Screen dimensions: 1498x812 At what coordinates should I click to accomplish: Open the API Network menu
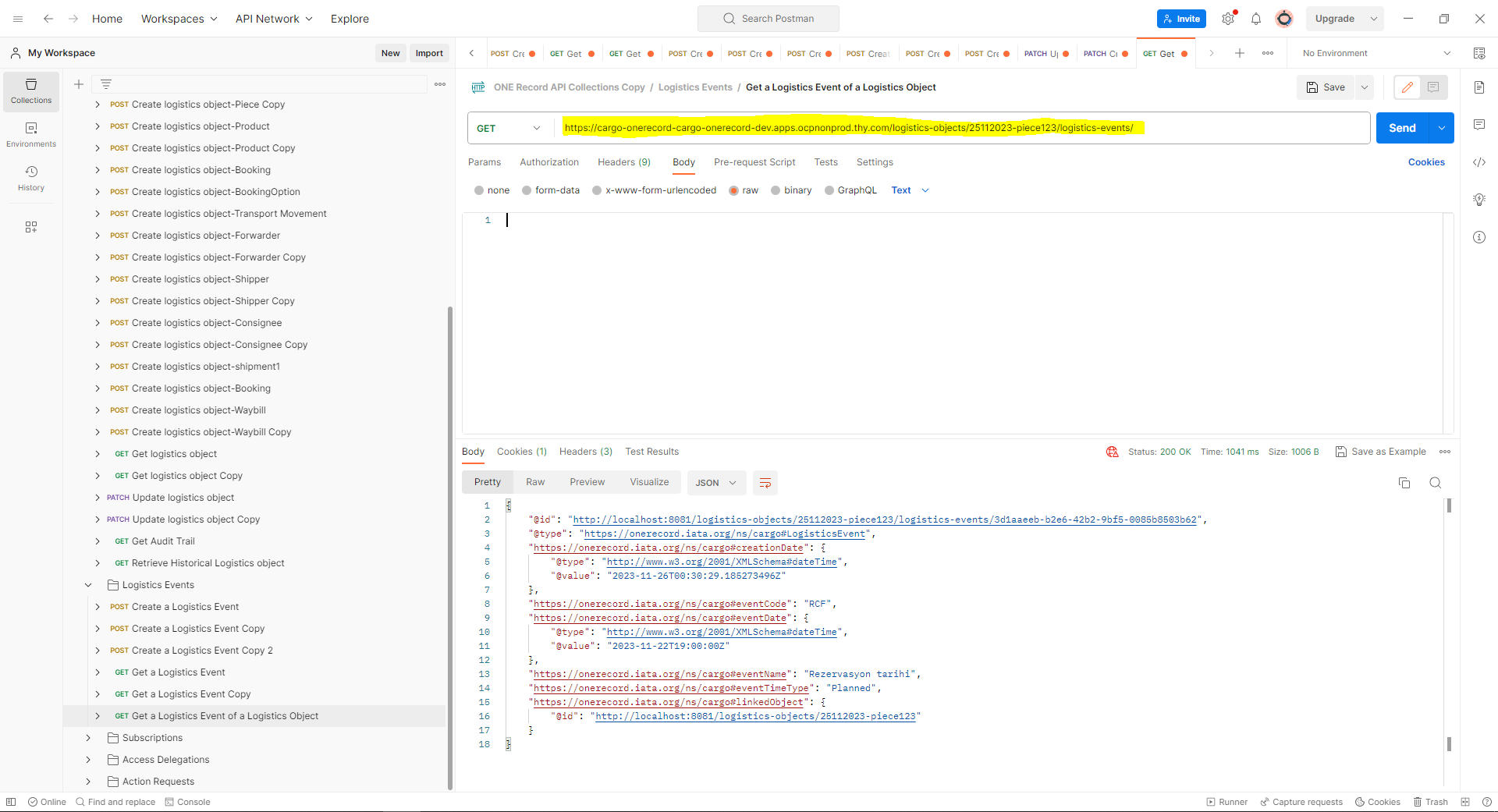coord(274,19)
